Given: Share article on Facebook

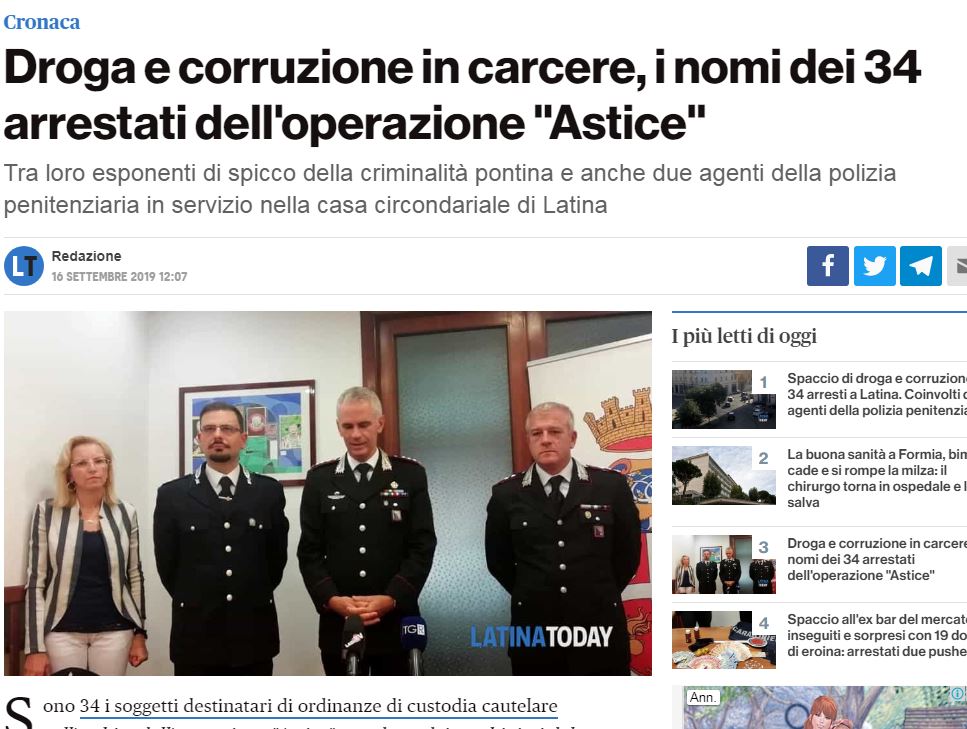Looking at the screenshot, I should [x=828, y=266].
